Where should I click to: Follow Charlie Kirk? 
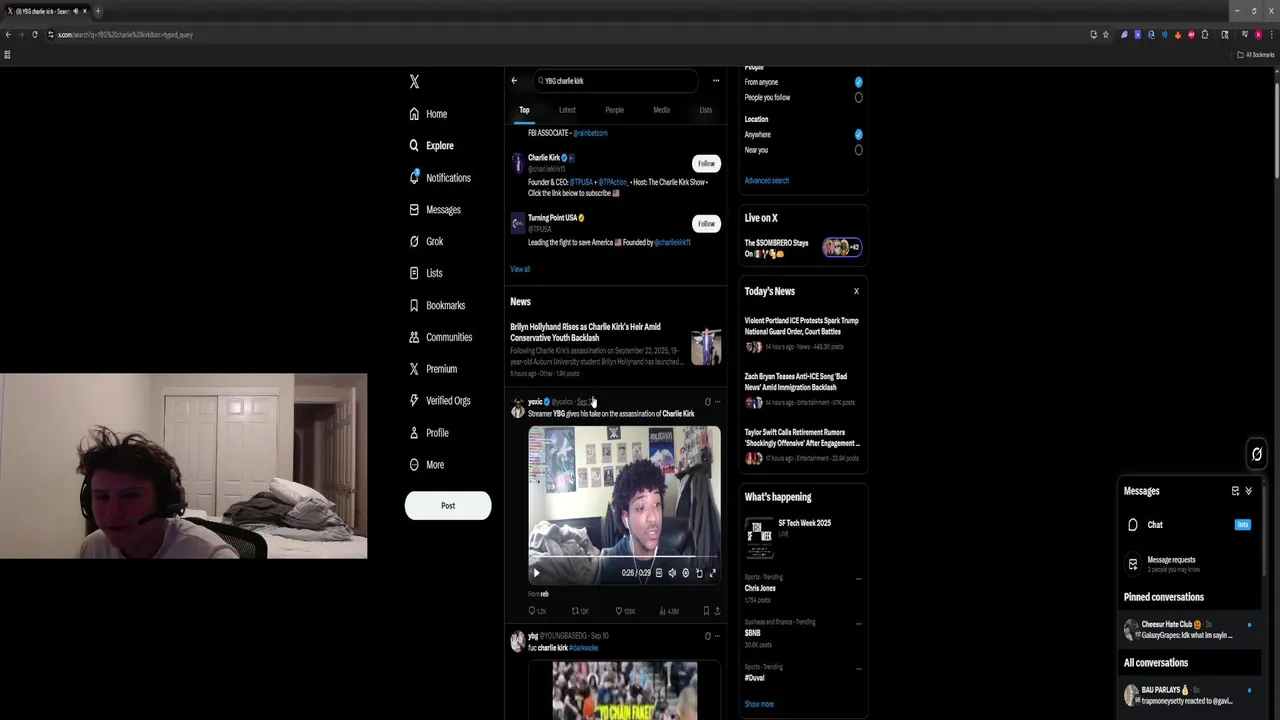[x=706, y=163]
